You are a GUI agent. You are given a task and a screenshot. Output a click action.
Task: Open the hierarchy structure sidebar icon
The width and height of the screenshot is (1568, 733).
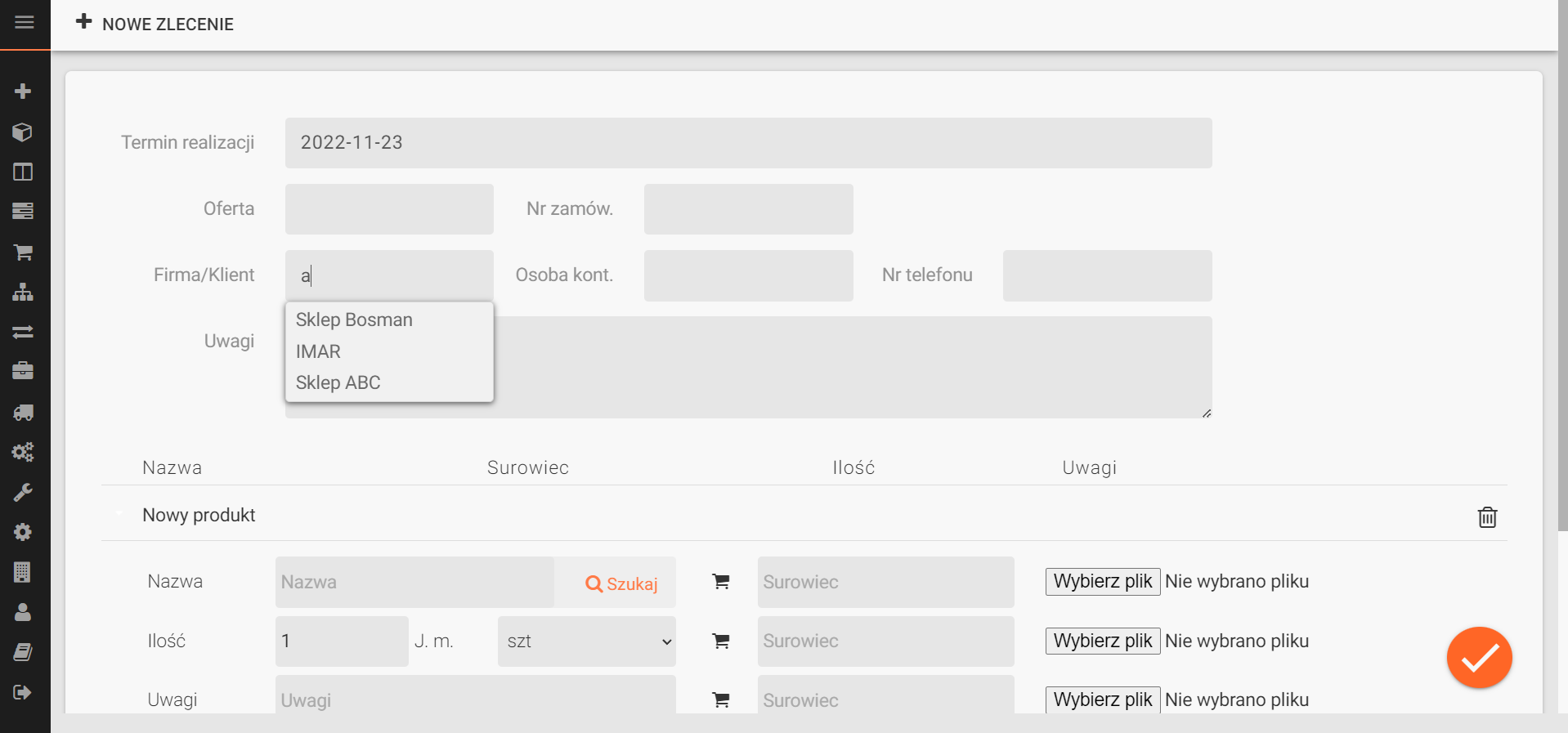pyautogui.click(x=23, y=292)
